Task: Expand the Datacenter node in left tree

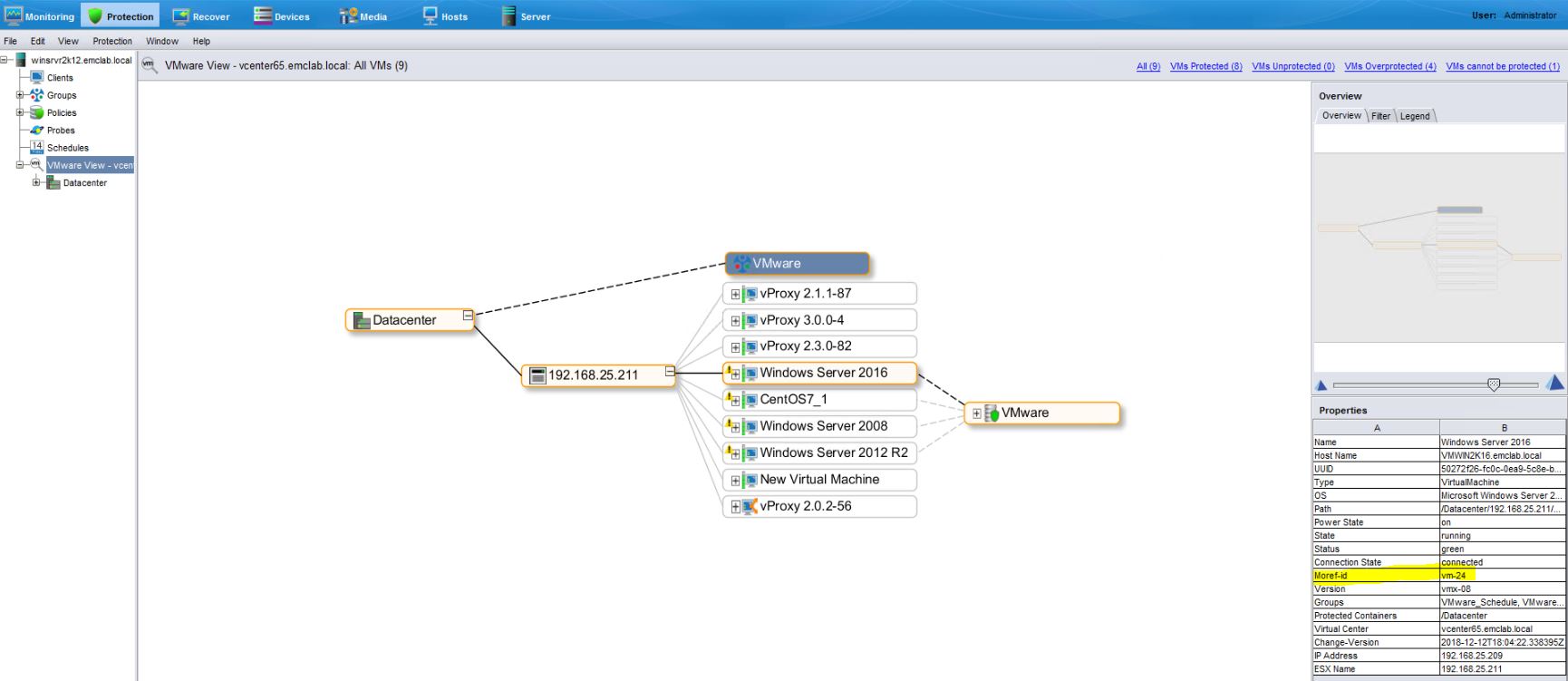Action: [x=36, y=183]
